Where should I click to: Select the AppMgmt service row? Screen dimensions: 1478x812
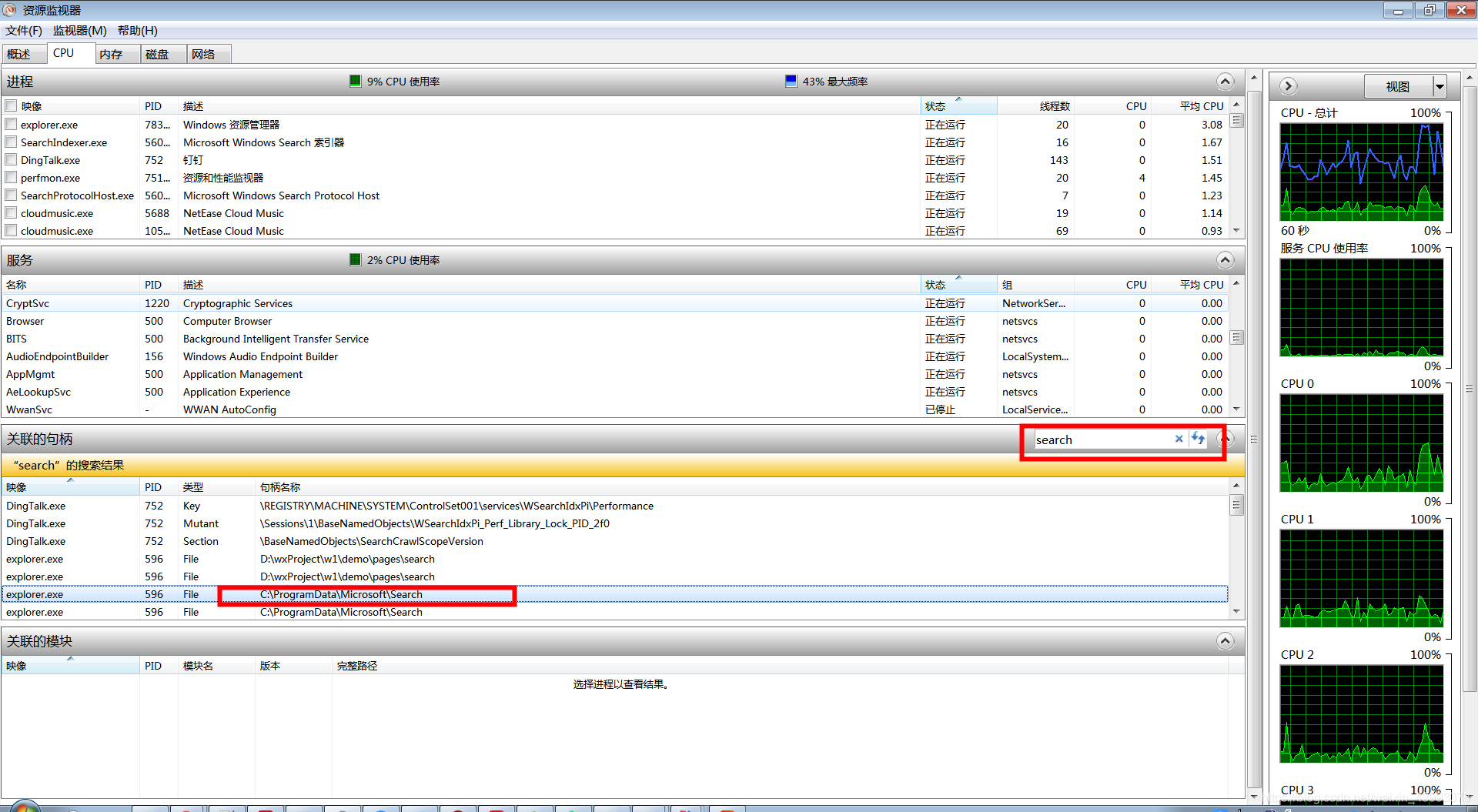pyautogui.click(x=615, y=373)
